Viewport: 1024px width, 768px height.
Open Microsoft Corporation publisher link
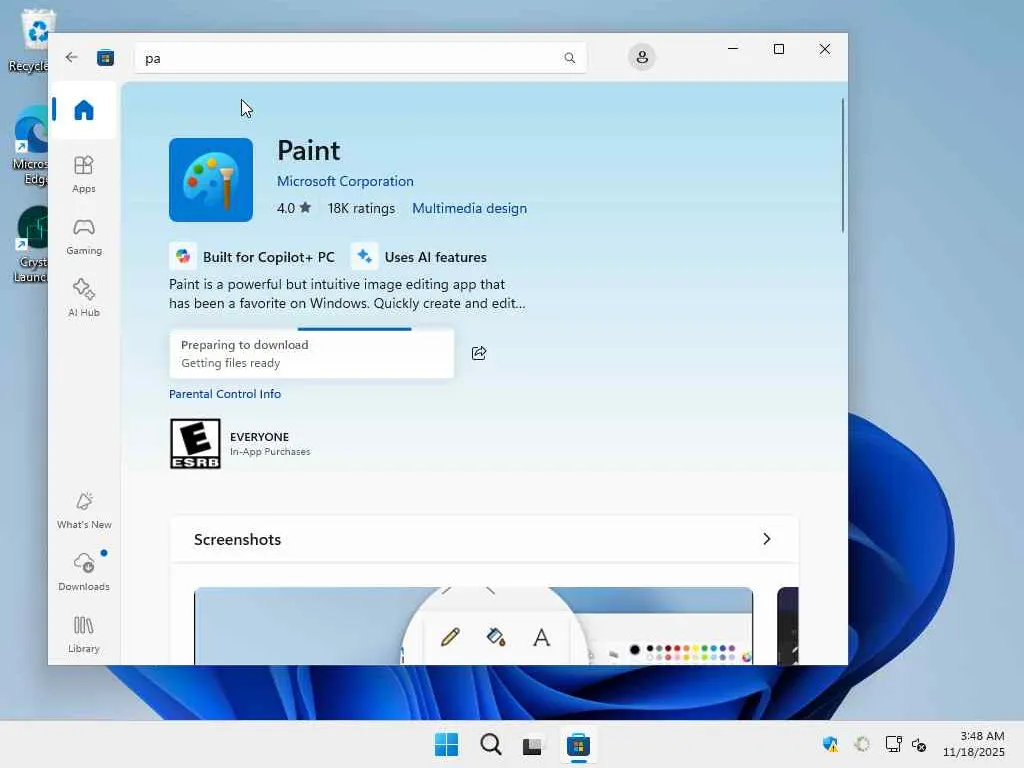345,181
